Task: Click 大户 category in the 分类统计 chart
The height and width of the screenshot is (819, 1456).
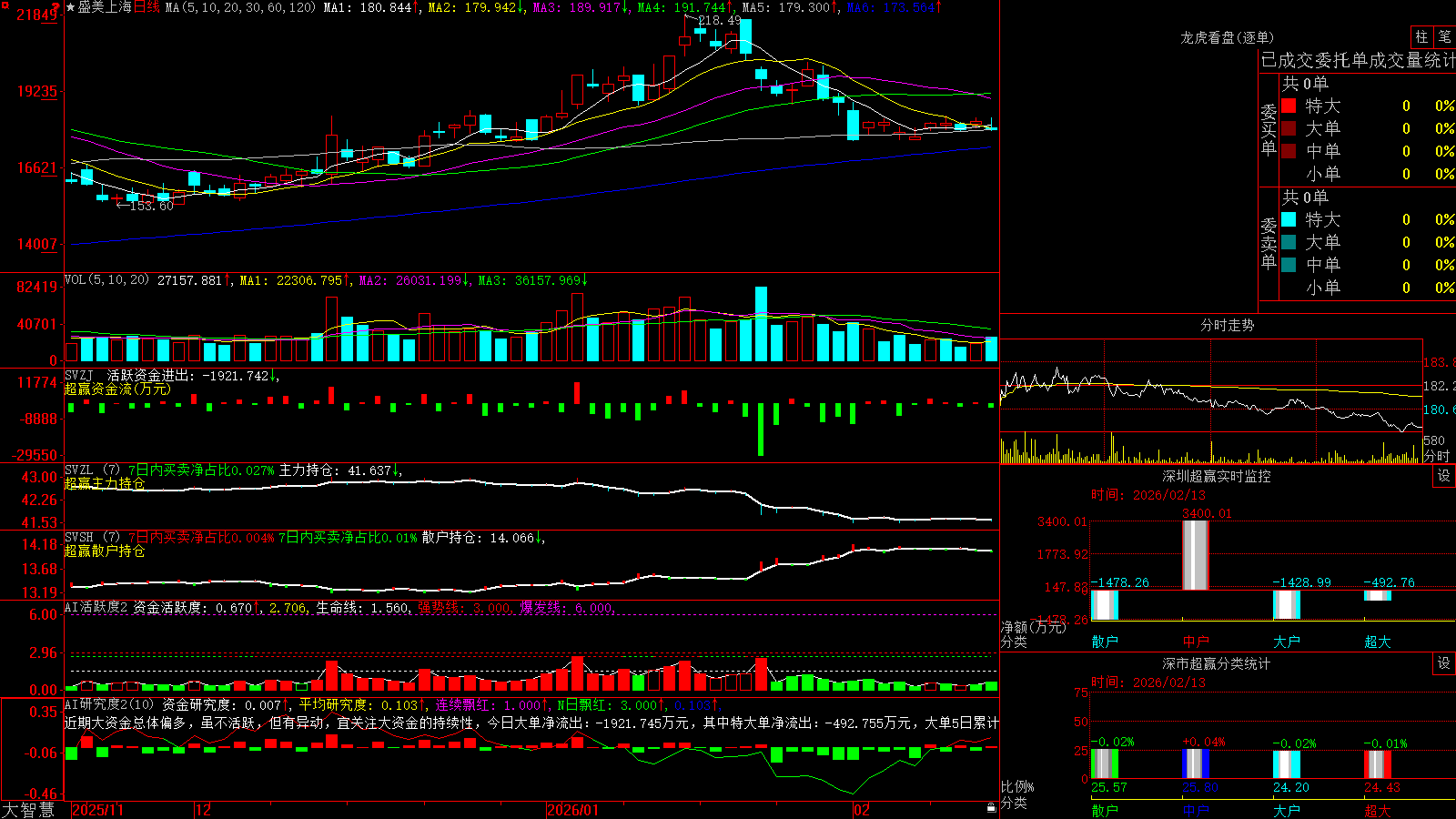Action: (1287, 810)
